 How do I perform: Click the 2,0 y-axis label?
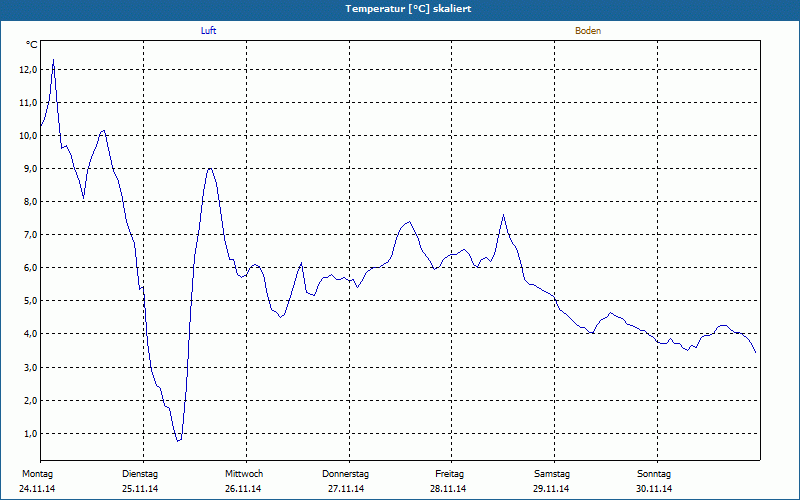(30, 401)
